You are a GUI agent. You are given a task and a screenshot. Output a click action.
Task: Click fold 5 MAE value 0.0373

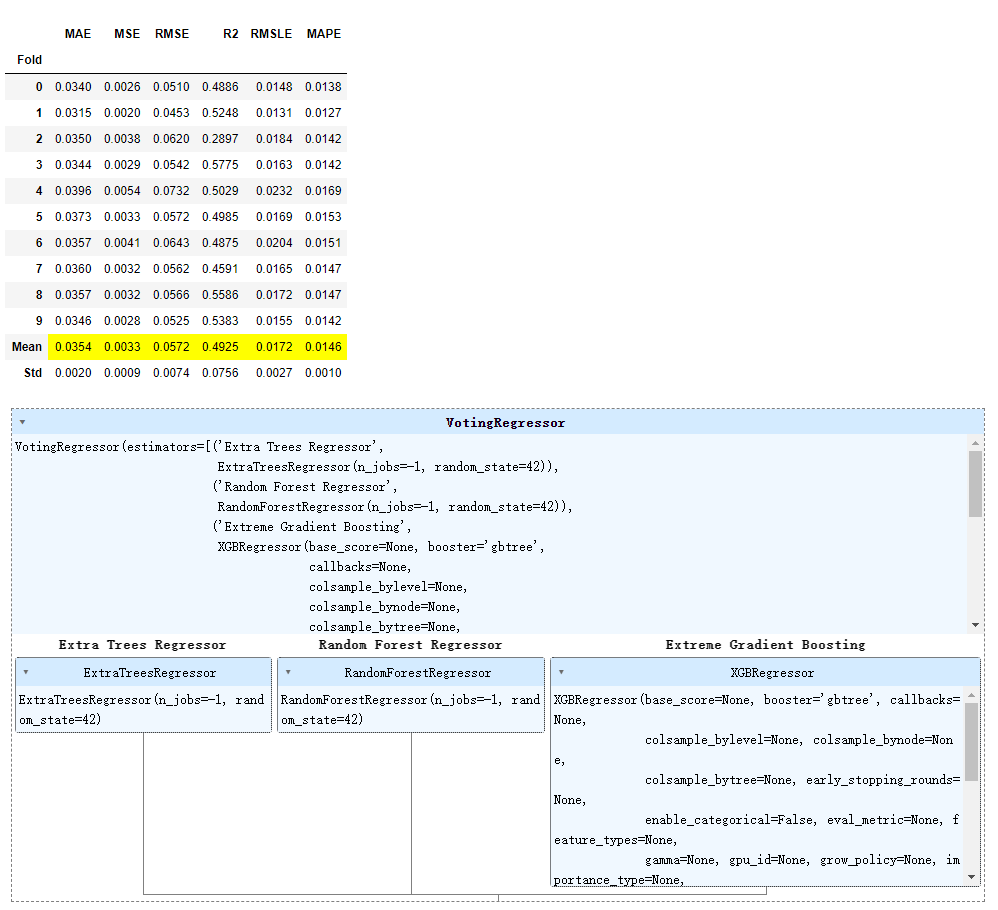[73, 217]
